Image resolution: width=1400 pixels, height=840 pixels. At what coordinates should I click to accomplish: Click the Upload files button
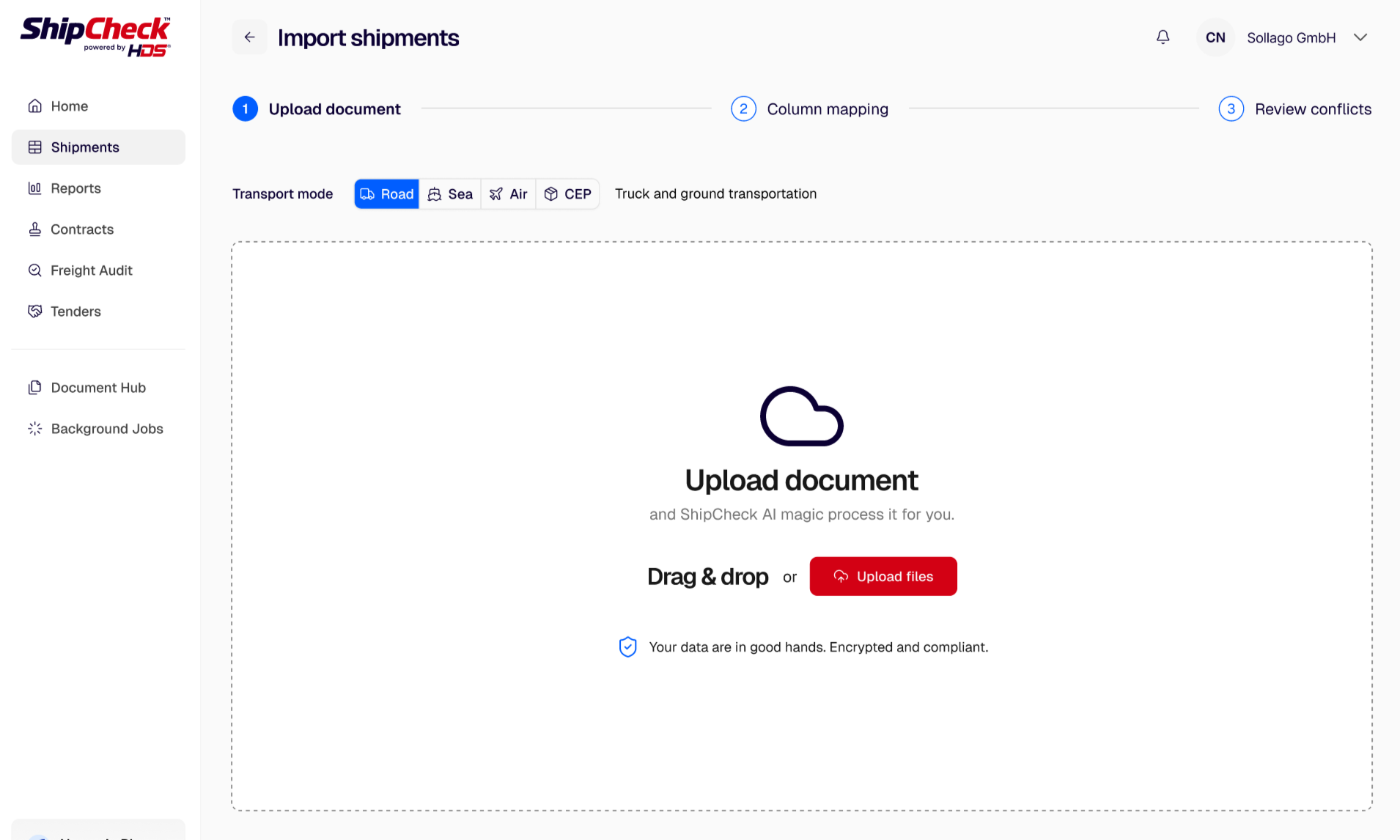coord(883,576)
